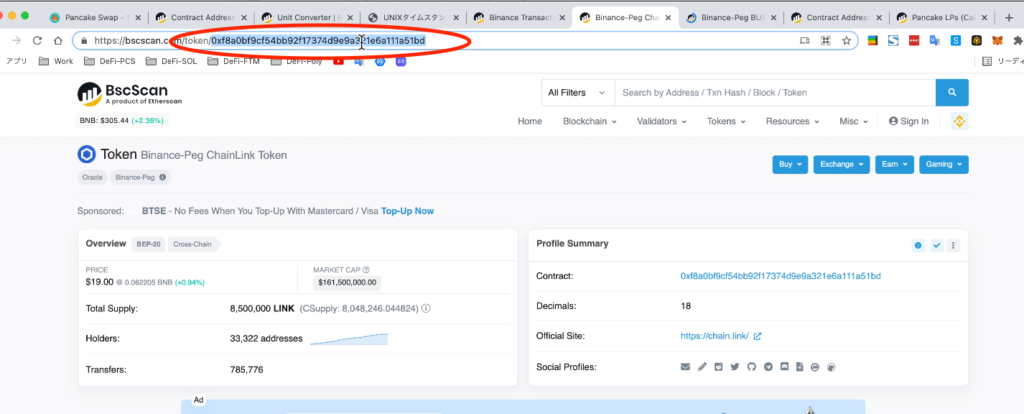Open the DeFi-SOL bookmarks folder

point(172,61)
